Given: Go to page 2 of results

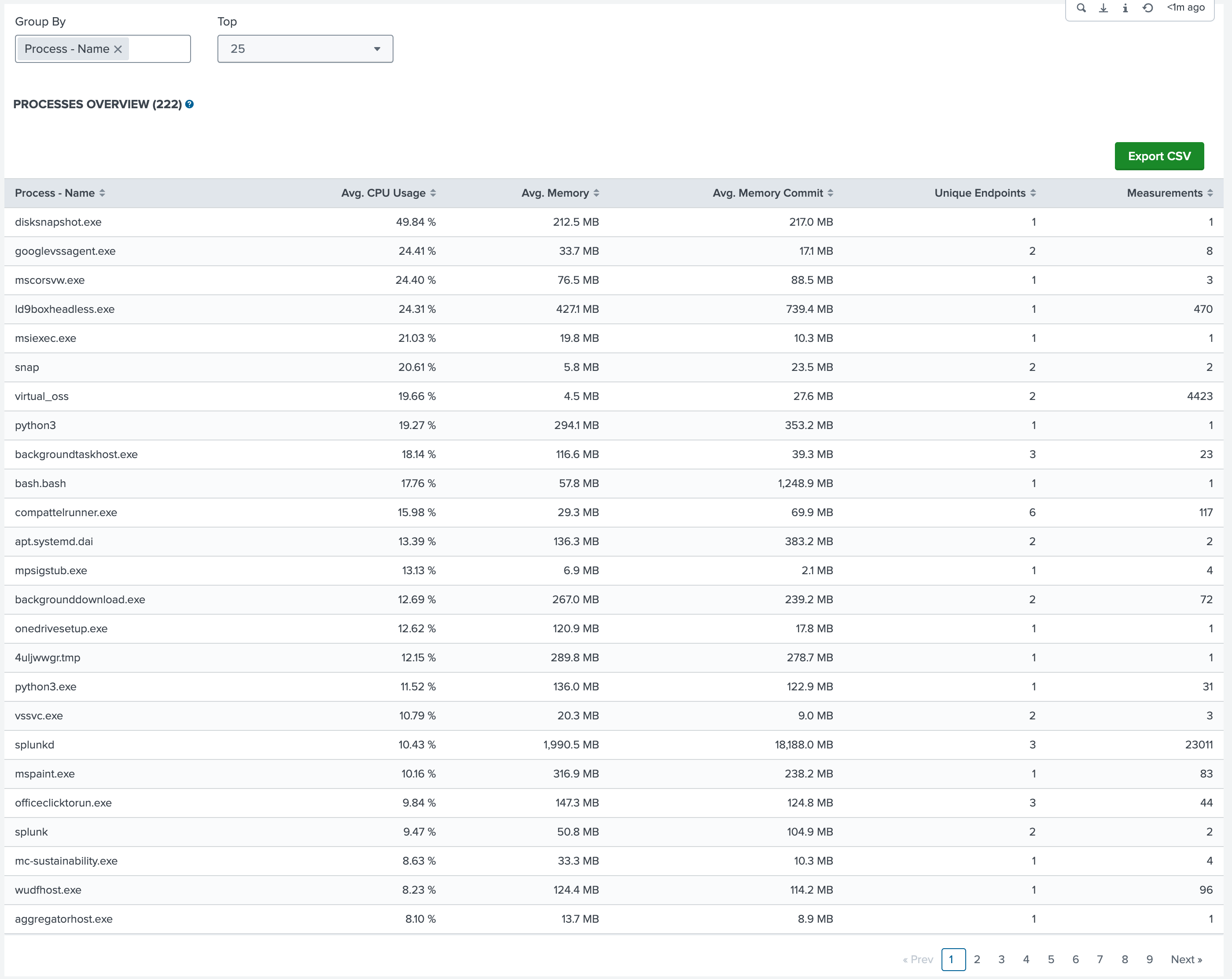Looking at the screenshot, I should [x=977, y=959].
